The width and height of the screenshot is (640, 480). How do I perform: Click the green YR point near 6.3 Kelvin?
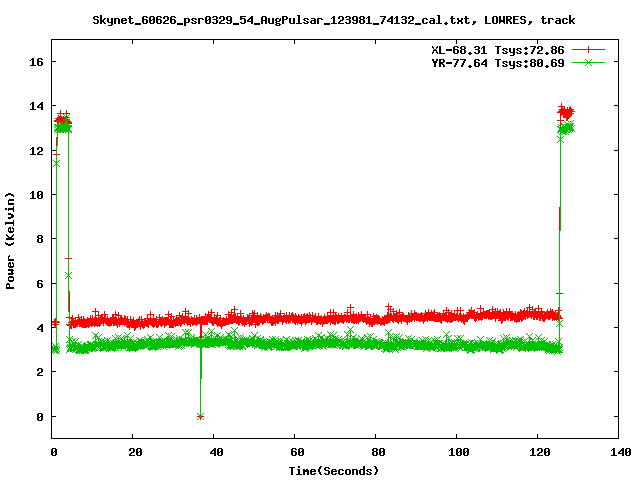68,276
